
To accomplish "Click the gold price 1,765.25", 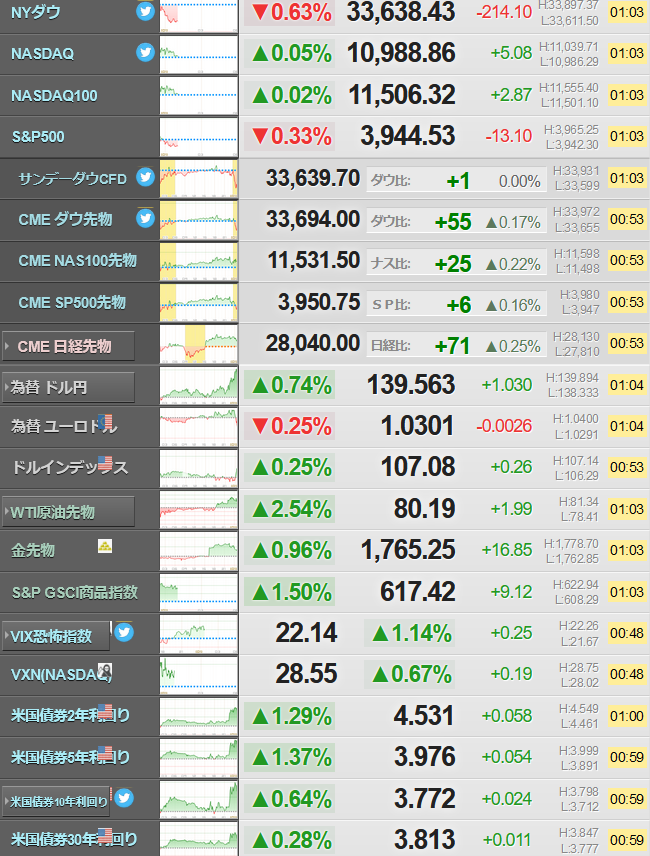I will [x=408, y=550].
